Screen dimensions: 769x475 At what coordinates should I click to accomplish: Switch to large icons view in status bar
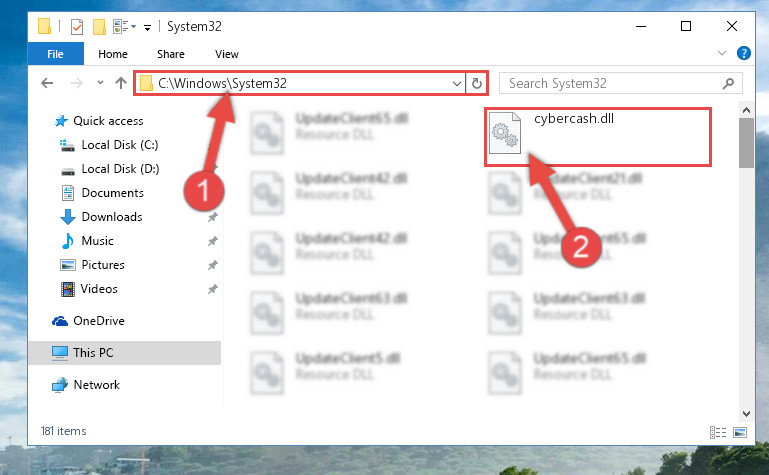(740, 432)
